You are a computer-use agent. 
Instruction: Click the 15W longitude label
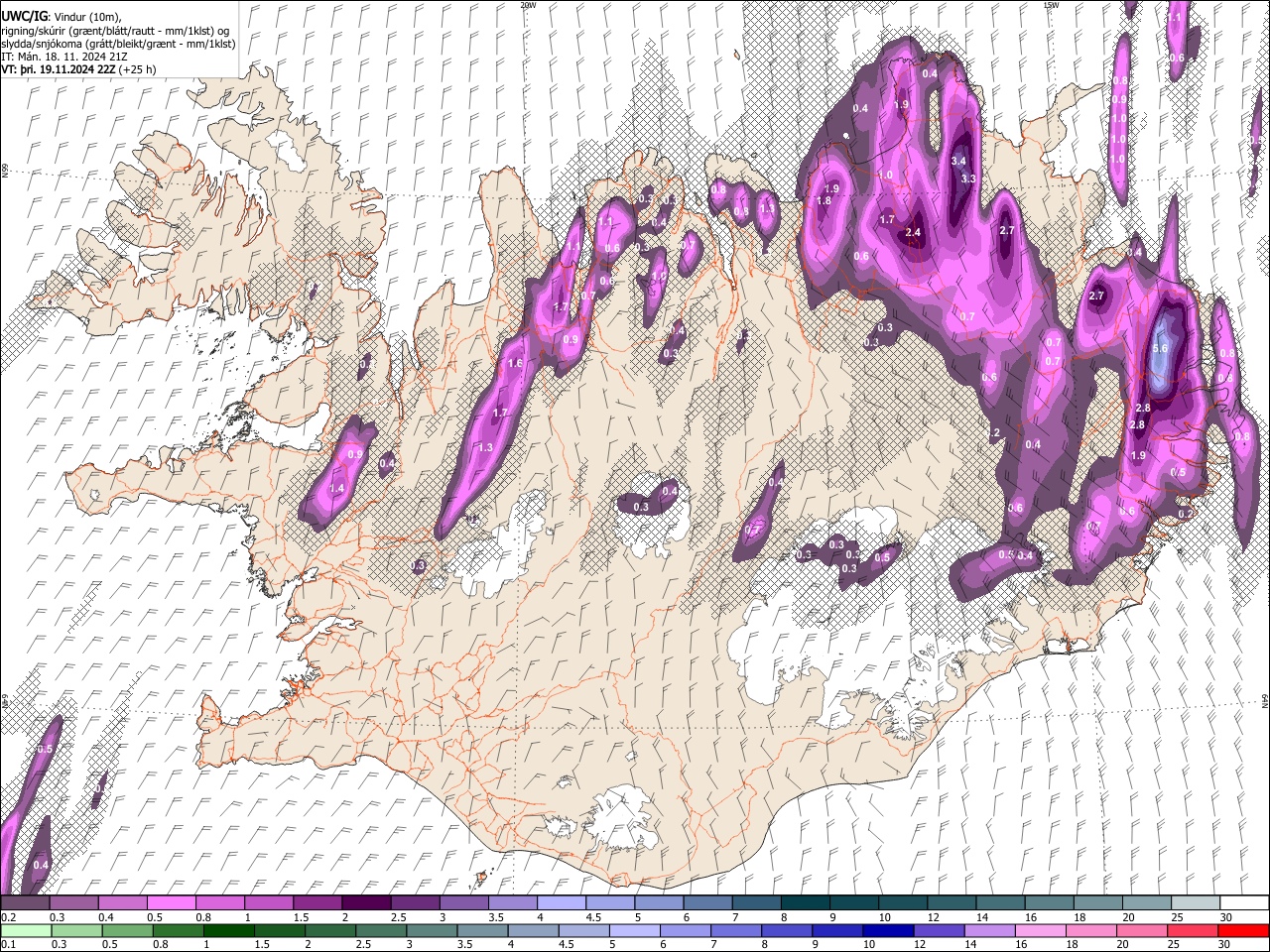[1051, 5]
